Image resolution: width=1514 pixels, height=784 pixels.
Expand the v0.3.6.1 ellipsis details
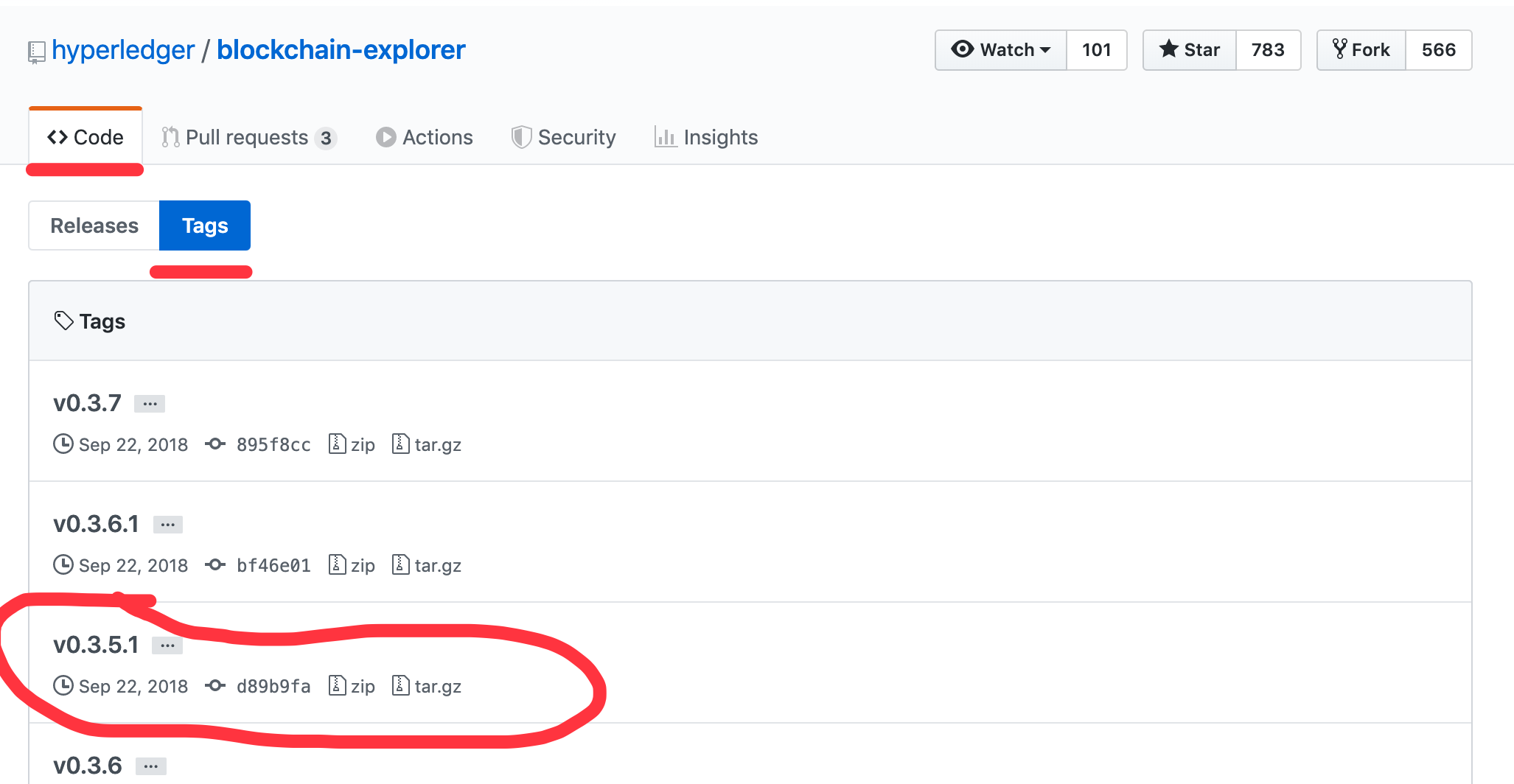168,525
